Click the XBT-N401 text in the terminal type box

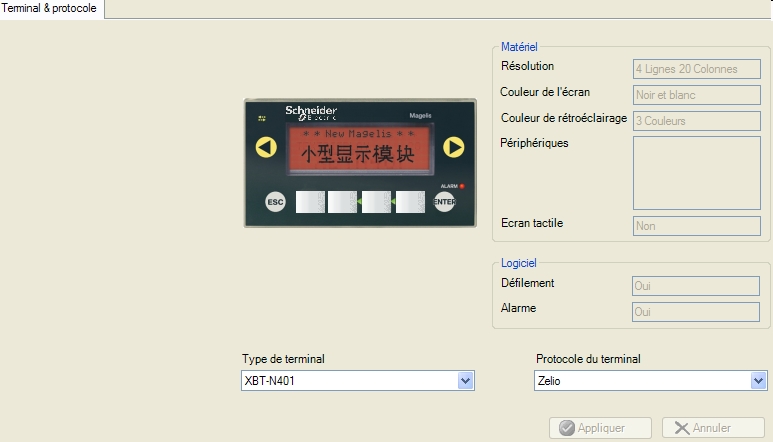click(x=269, y=381)
